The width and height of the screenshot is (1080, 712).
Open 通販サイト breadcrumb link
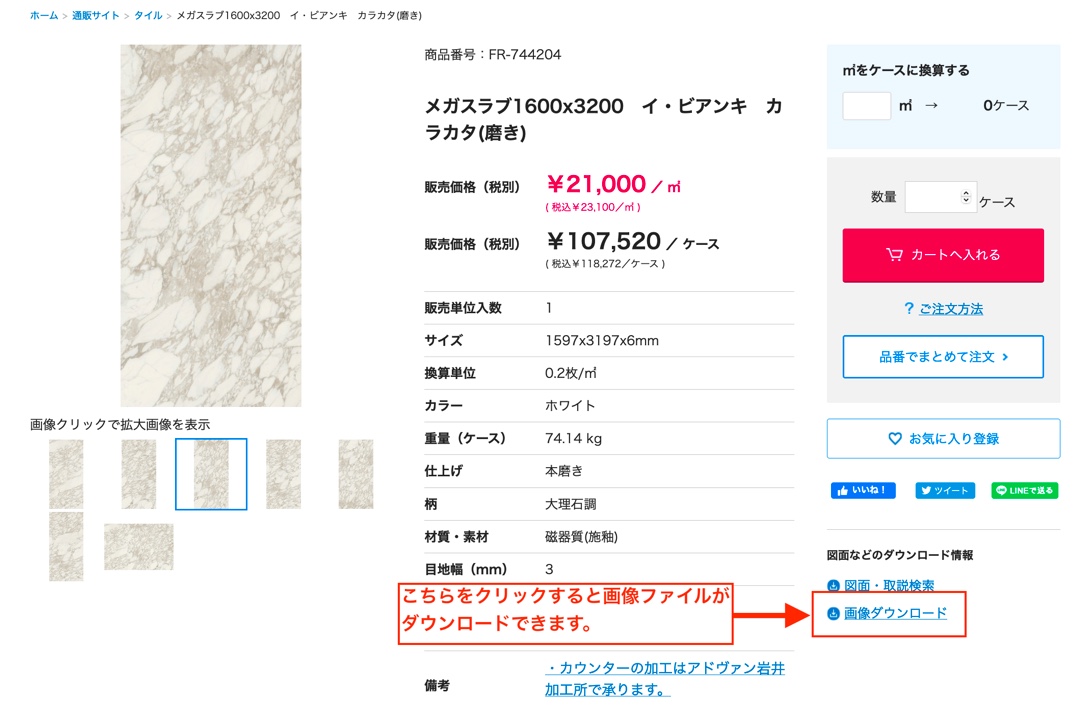96,16
